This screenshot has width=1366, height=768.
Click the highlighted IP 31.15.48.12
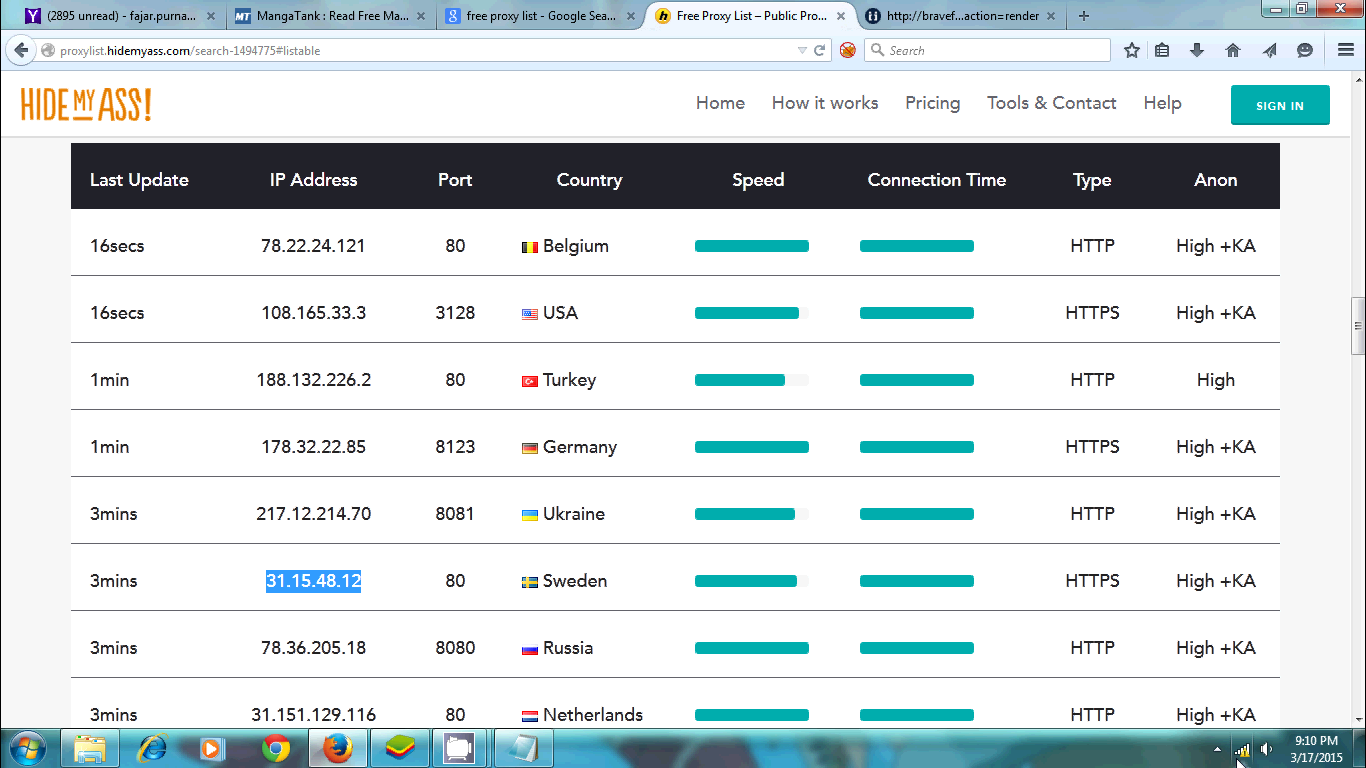[313, 581]
